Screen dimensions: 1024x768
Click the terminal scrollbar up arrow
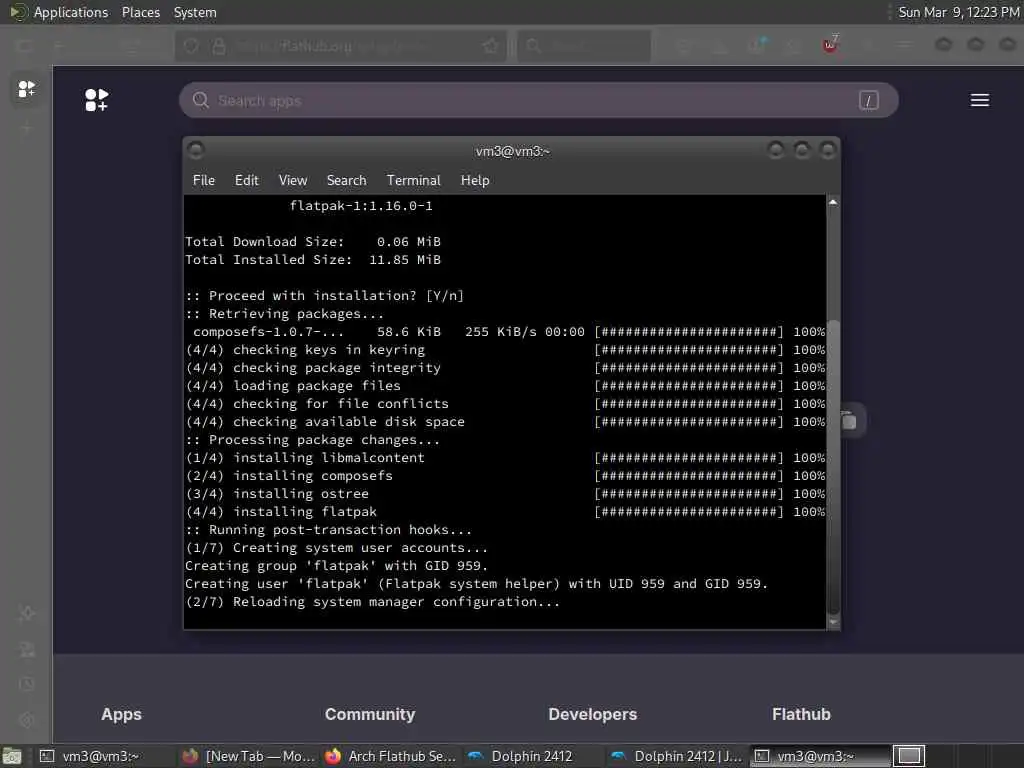click(x=833, y=202)
